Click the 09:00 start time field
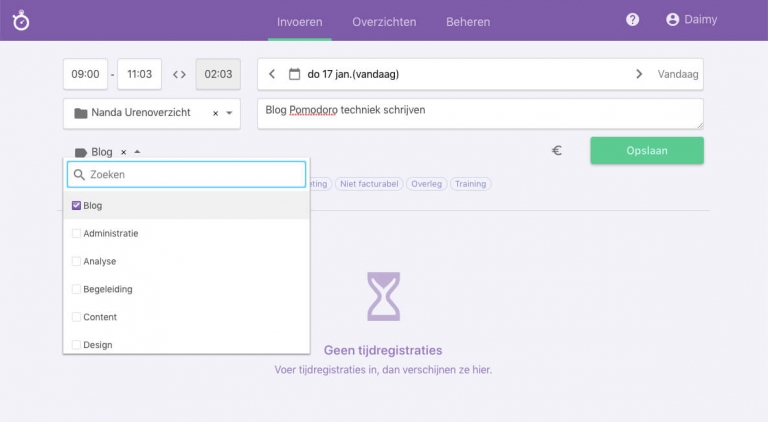 (85, 74)
